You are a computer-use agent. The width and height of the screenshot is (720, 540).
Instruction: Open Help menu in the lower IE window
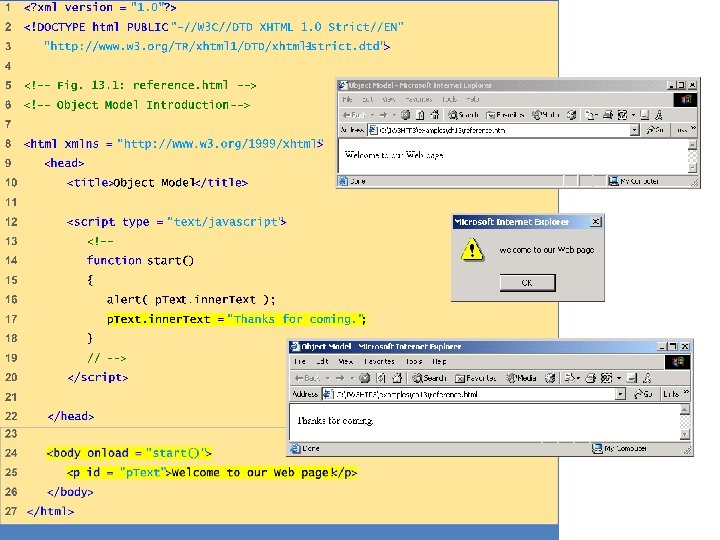pyautogui.click(x=439, y=361)
